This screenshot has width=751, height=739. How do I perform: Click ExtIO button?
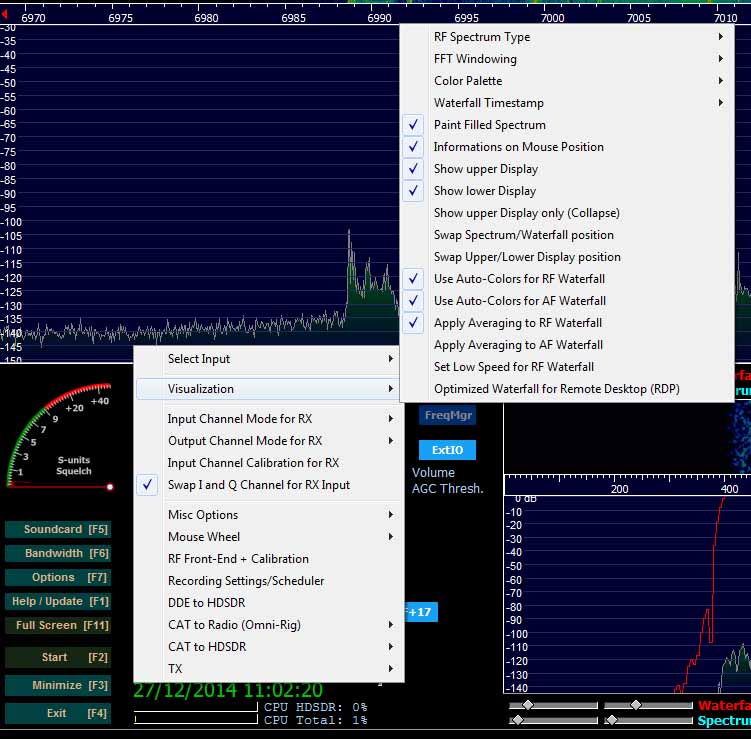447,450
